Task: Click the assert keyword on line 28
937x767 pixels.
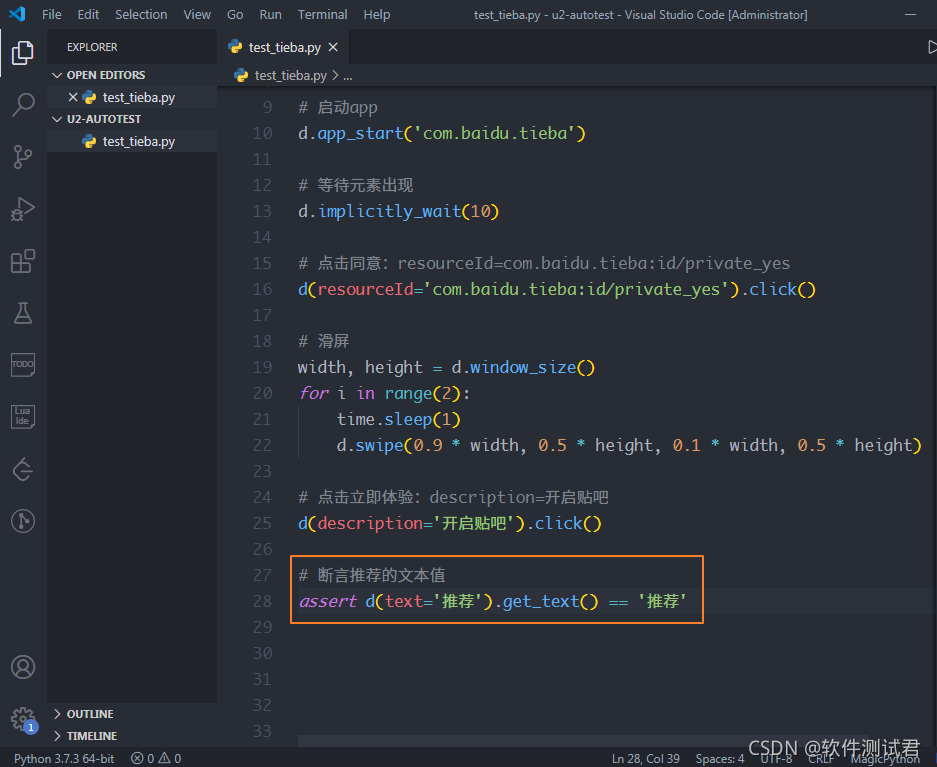Action: tap(327, 602)
